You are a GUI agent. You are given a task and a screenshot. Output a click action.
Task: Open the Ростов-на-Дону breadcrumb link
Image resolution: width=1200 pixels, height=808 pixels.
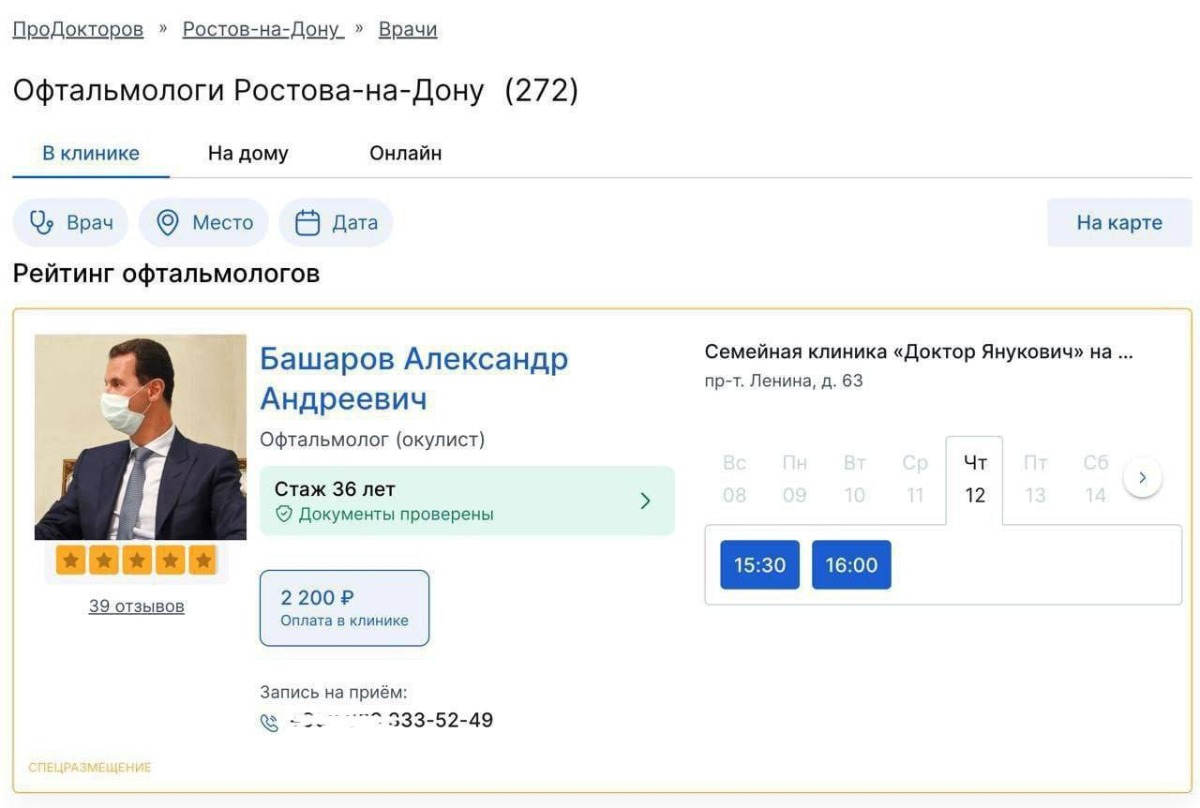pyautogui.click(x=262, y=29)
